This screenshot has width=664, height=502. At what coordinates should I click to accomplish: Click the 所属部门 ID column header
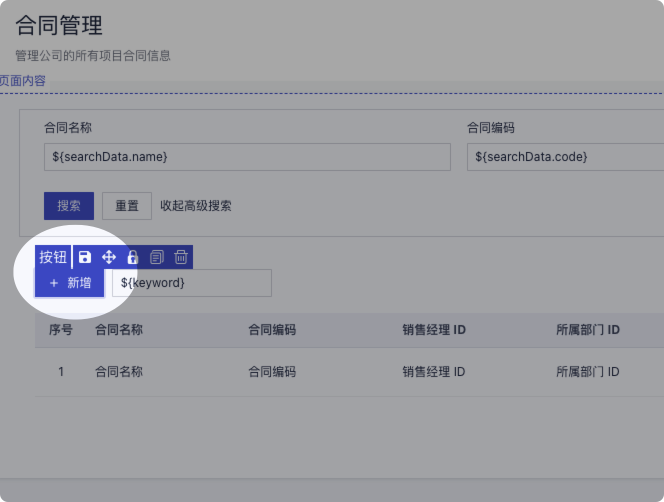click(588, 329)
